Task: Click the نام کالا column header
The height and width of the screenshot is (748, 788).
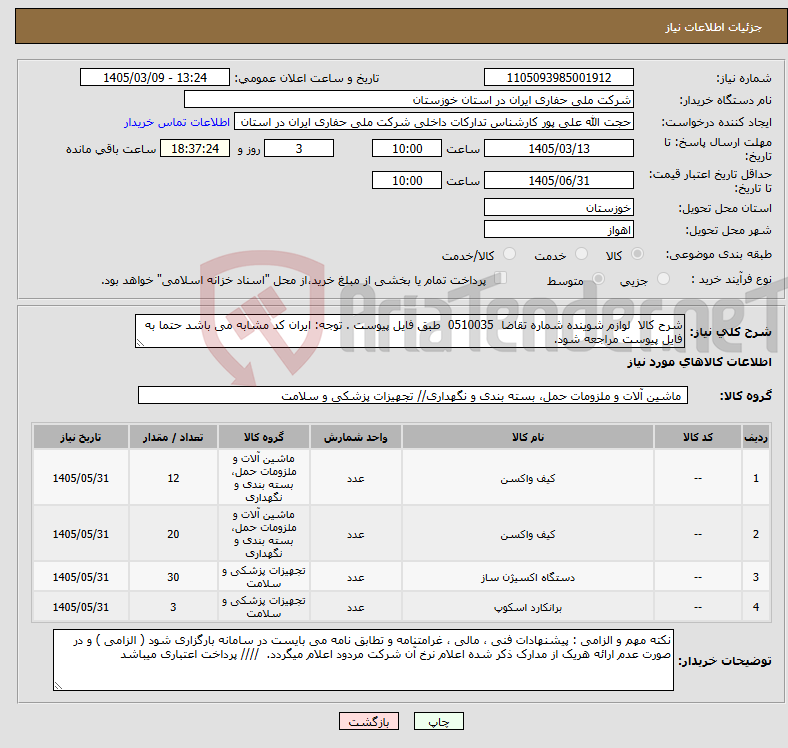Action: (x=528, y=437)
